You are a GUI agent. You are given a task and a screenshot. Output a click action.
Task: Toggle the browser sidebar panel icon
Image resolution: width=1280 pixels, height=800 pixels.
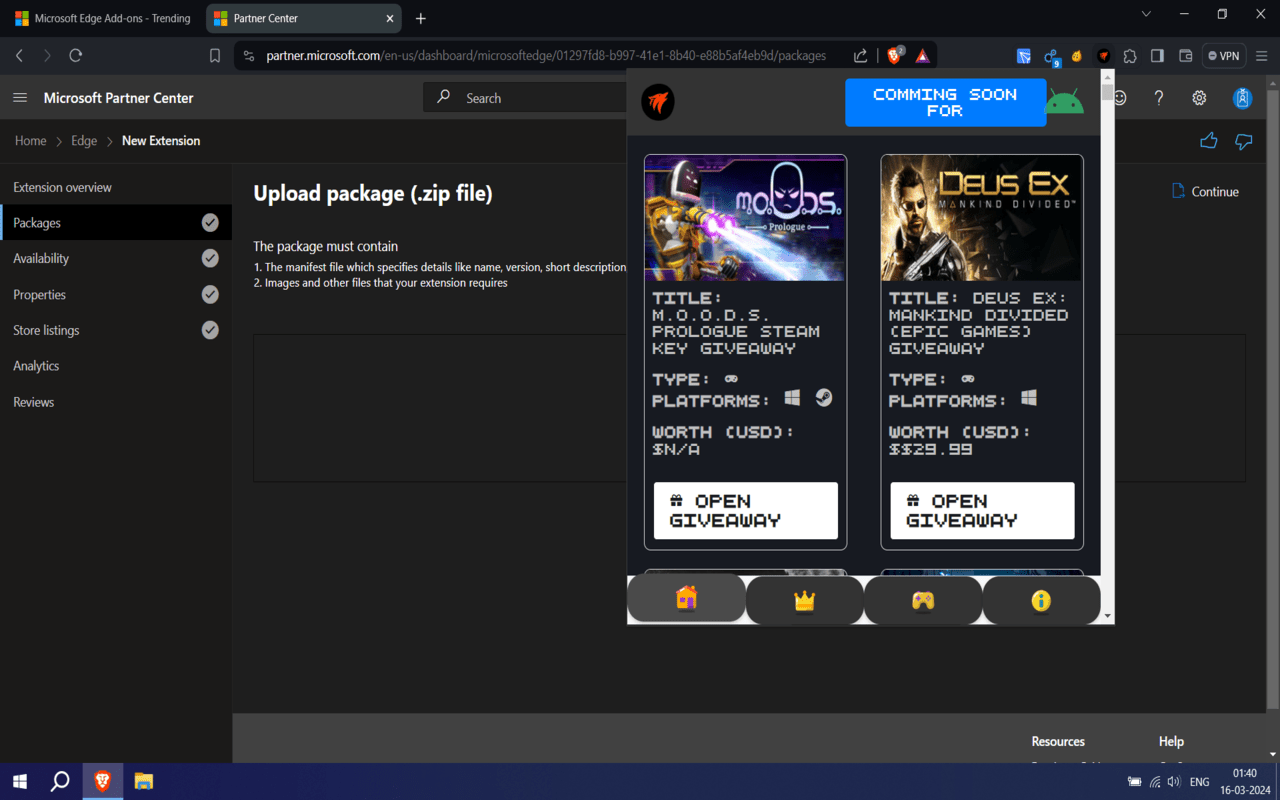(1157, 56)
